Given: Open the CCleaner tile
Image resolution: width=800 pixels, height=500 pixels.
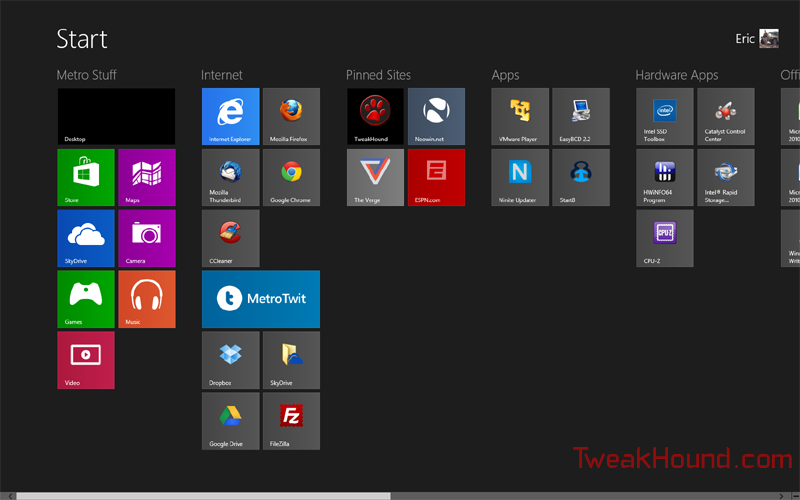Looking at the screenshot, I should (231, 238).
